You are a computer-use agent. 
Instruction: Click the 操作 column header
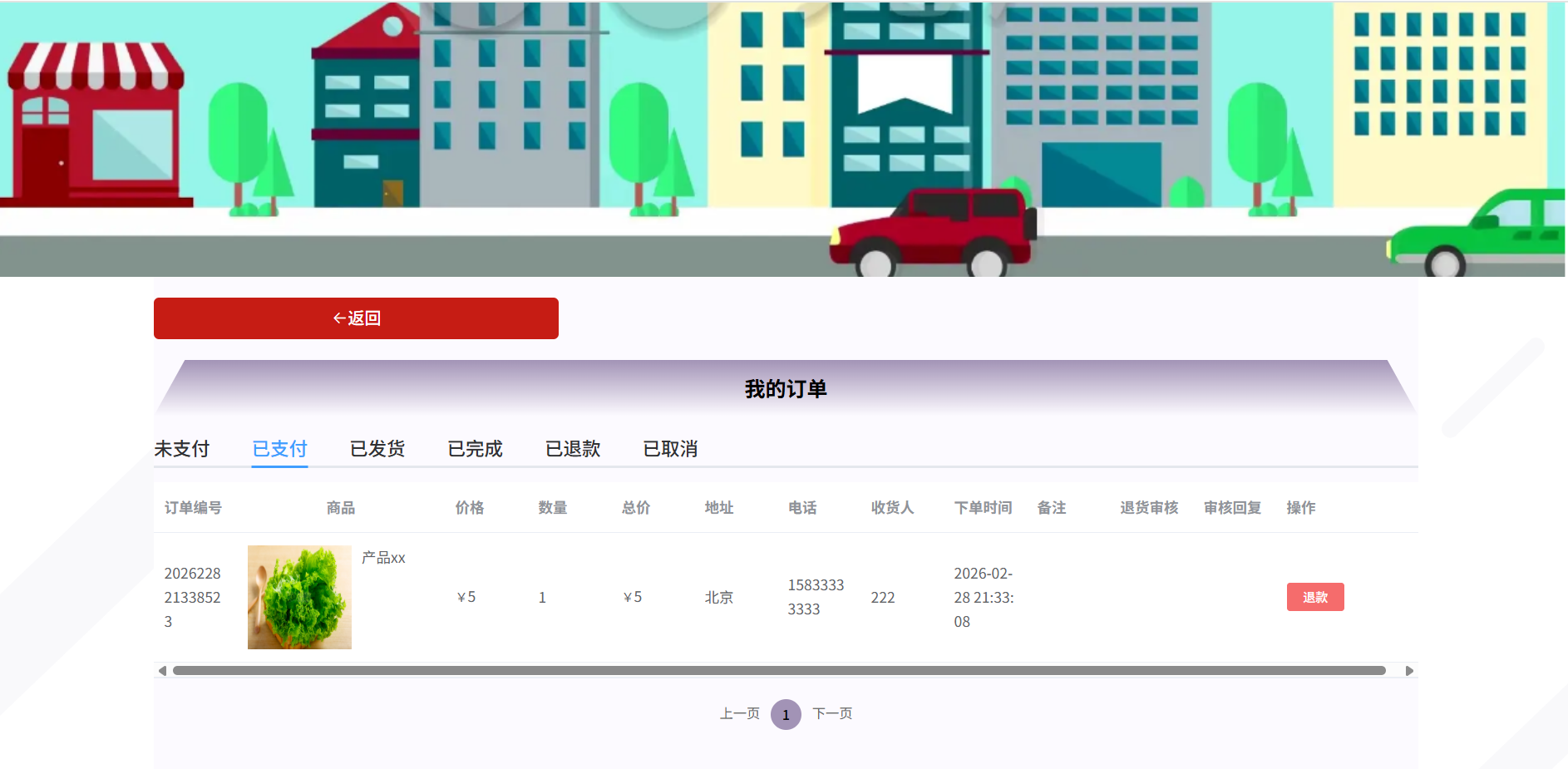1301,508
